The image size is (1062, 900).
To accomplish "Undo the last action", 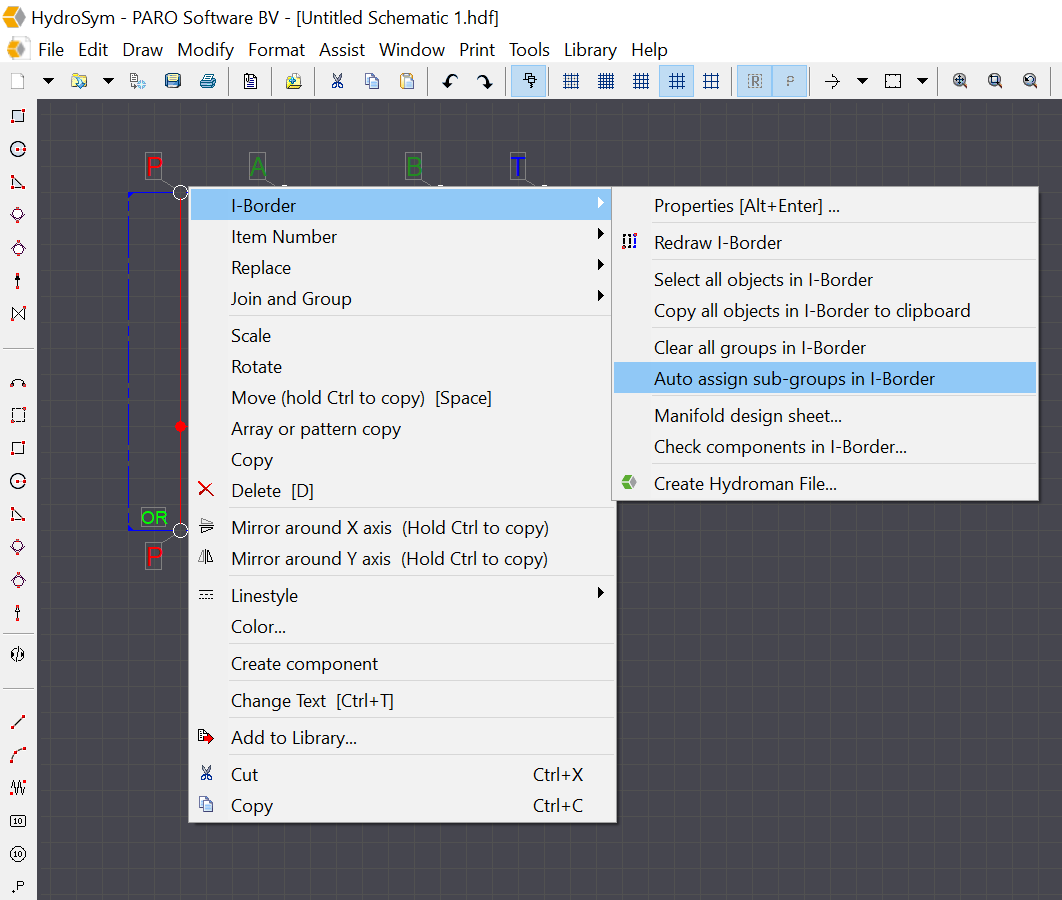I will point(450,81).
